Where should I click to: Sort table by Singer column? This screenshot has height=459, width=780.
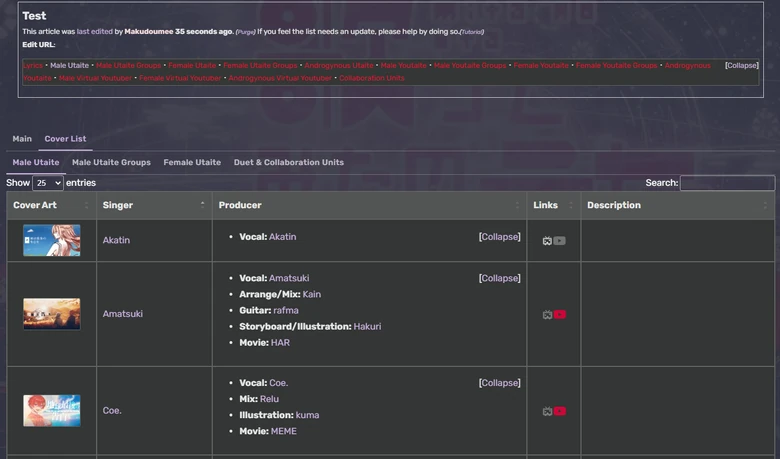(154, 205)
